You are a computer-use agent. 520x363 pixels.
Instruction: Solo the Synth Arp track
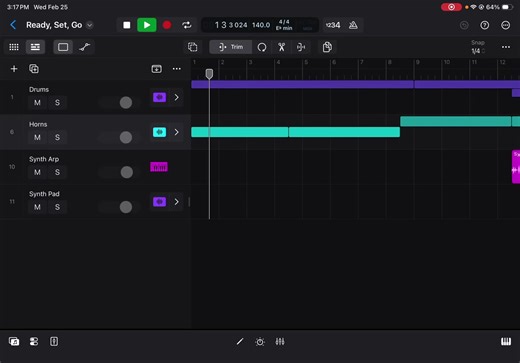(57, 172)
